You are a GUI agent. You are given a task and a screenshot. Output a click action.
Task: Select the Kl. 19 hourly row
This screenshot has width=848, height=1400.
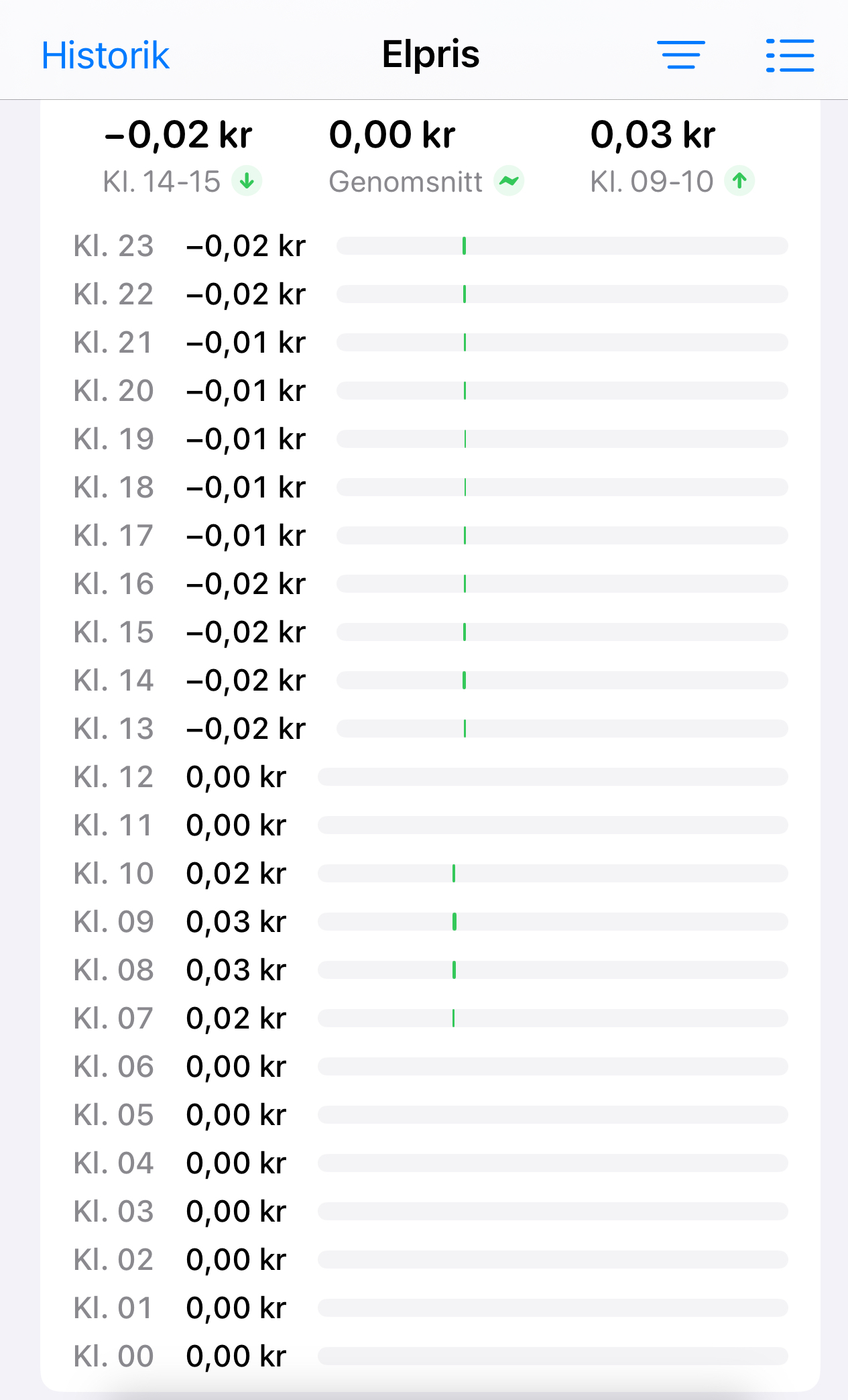(x=430, y=439)
